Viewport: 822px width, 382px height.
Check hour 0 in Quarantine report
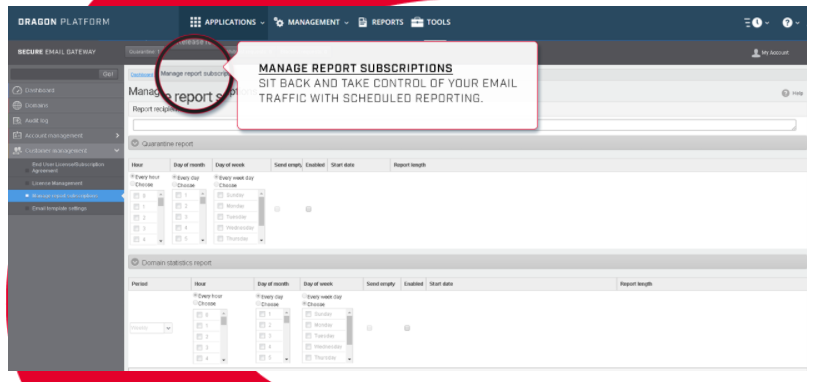click(x=137, y=195)
